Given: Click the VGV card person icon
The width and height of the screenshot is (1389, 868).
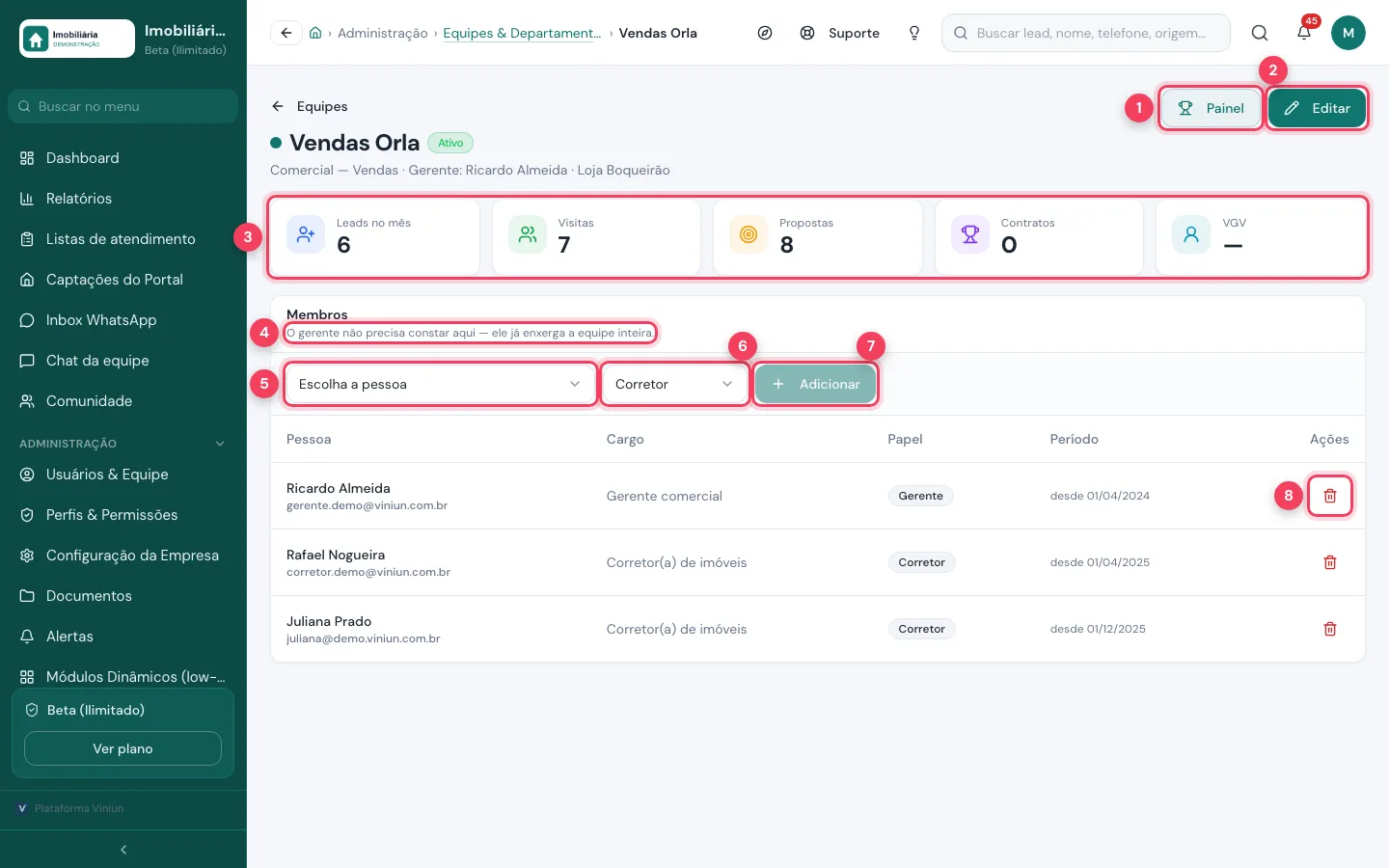Looking at the screenshot, I should click(1191, 234).
